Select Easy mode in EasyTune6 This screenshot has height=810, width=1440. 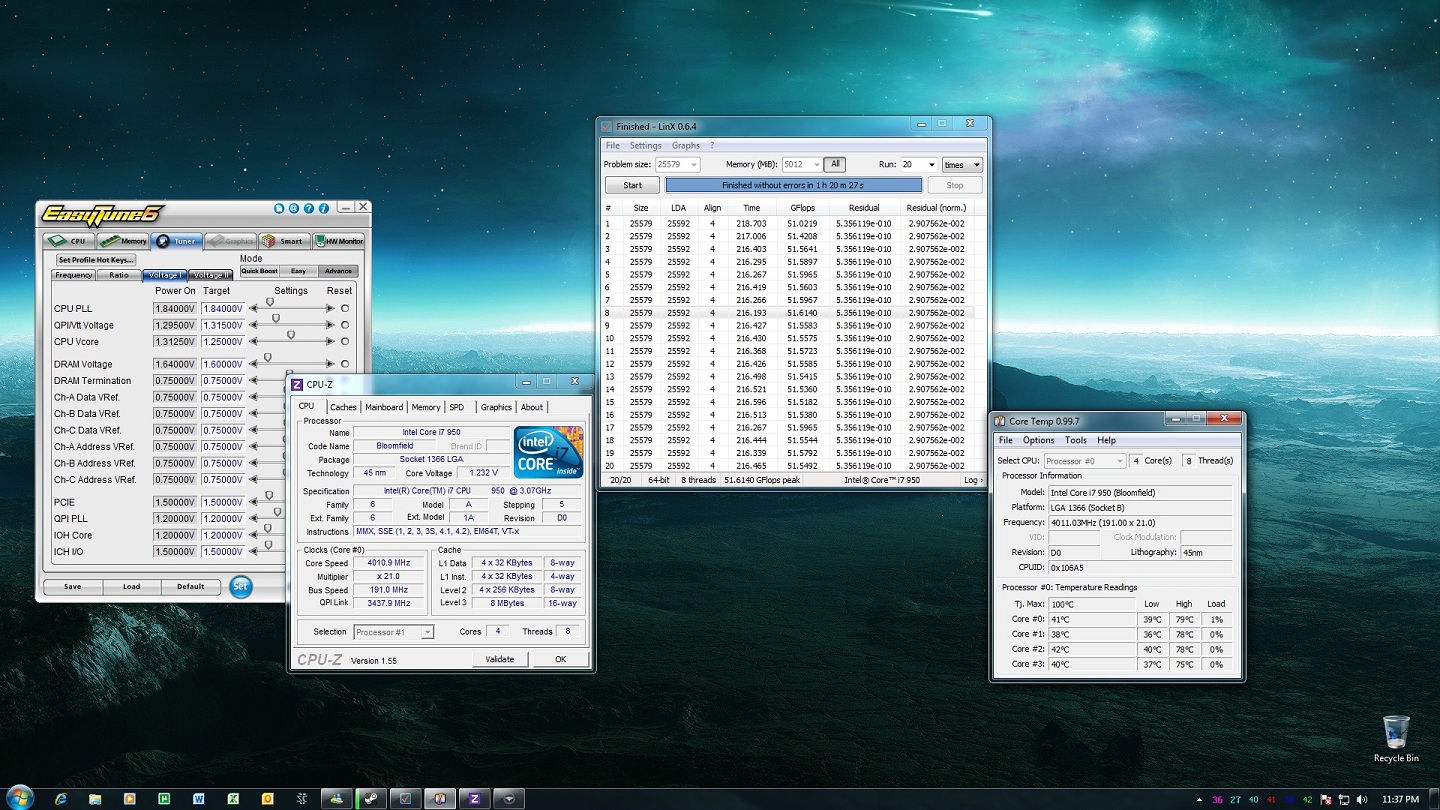pyautogui.click(x=298, y=271)
